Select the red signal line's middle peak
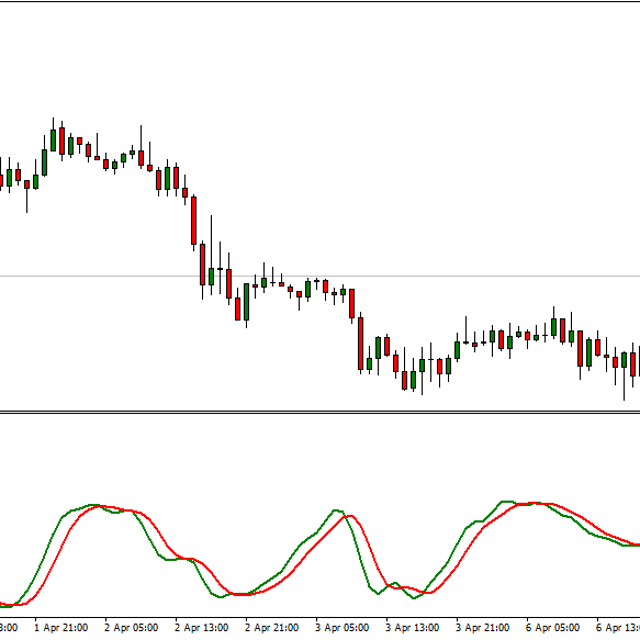The height and width of the screenshot is (640, 640). 348,516
